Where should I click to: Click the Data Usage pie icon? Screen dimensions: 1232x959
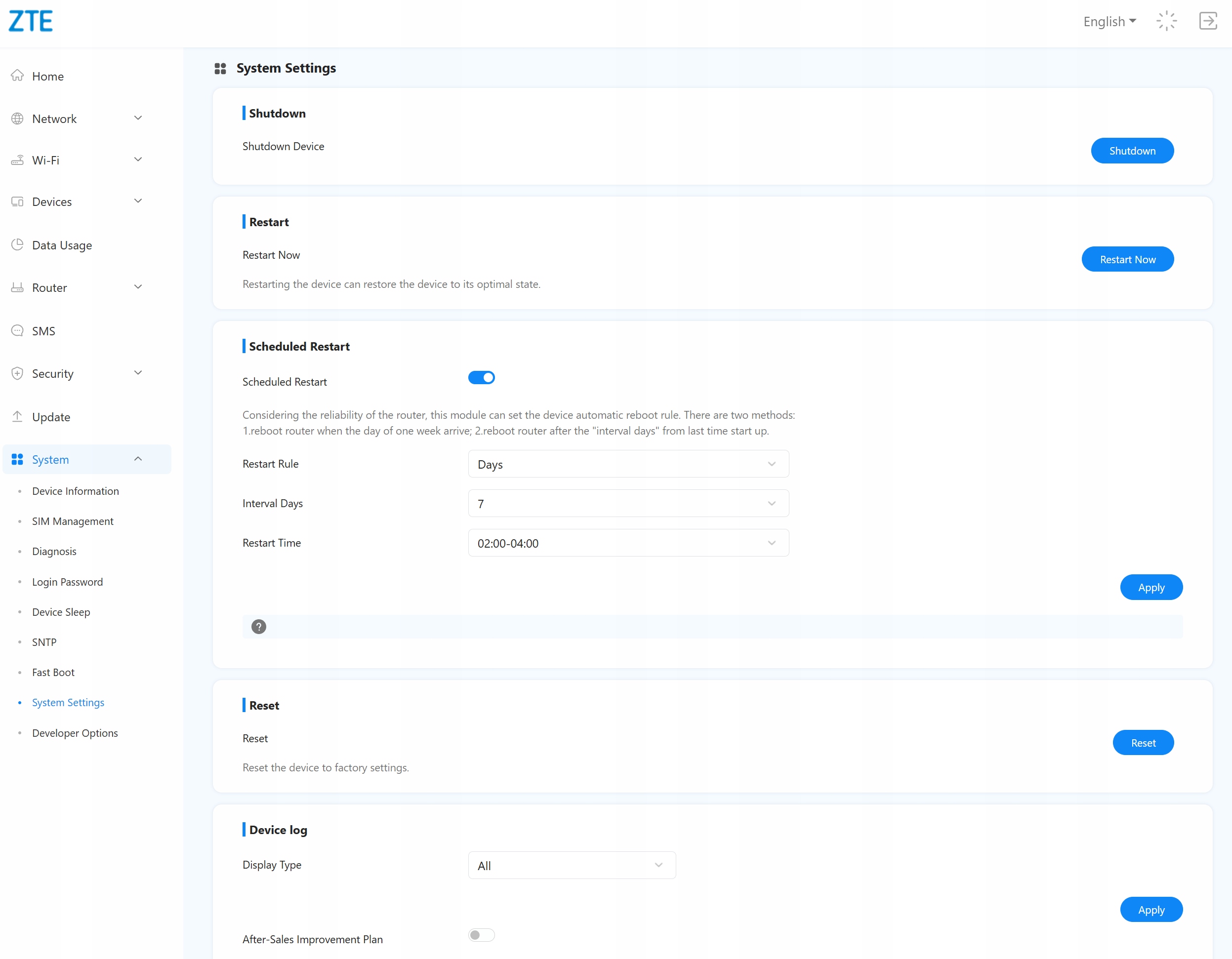point(17,244)
